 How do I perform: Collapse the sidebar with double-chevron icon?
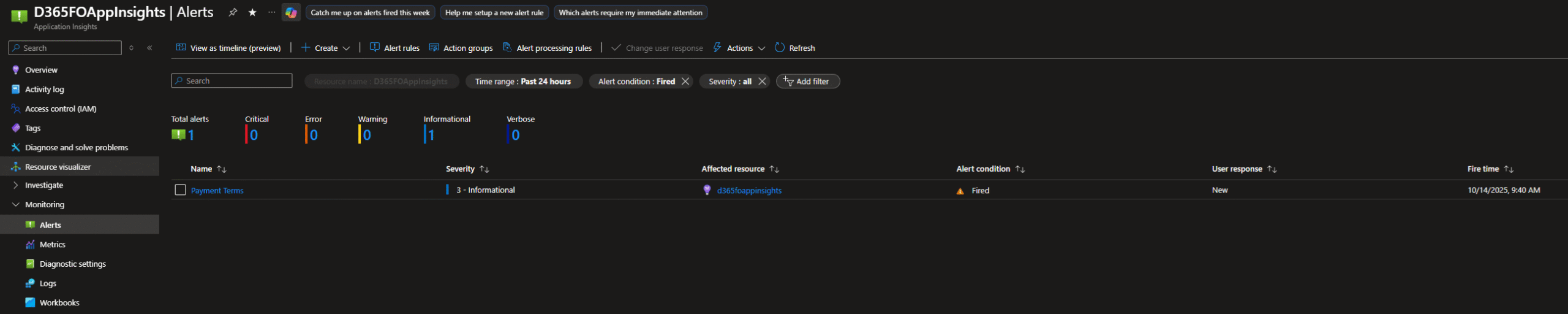coord(149,48)
